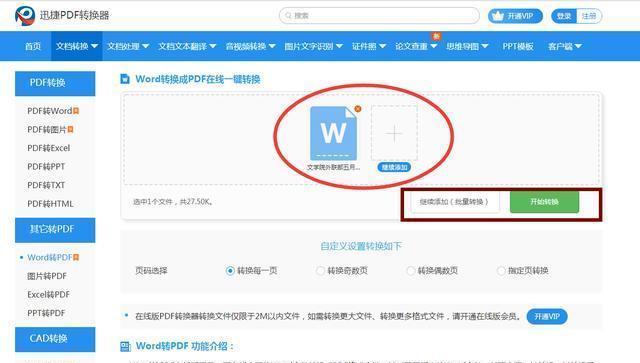Open 文档处理 dropdown menu
The image size is (640, 363).
tap(128, 46)
